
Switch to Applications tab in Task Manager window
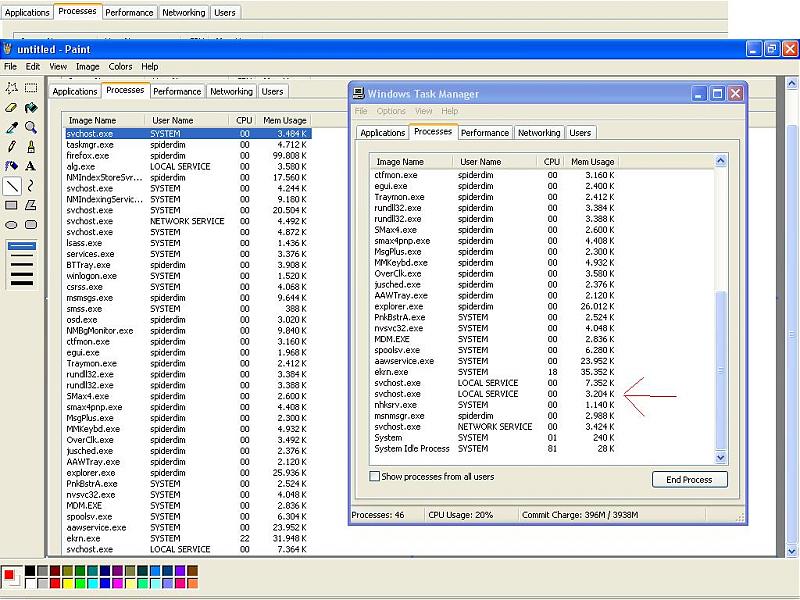coord(383,133)
